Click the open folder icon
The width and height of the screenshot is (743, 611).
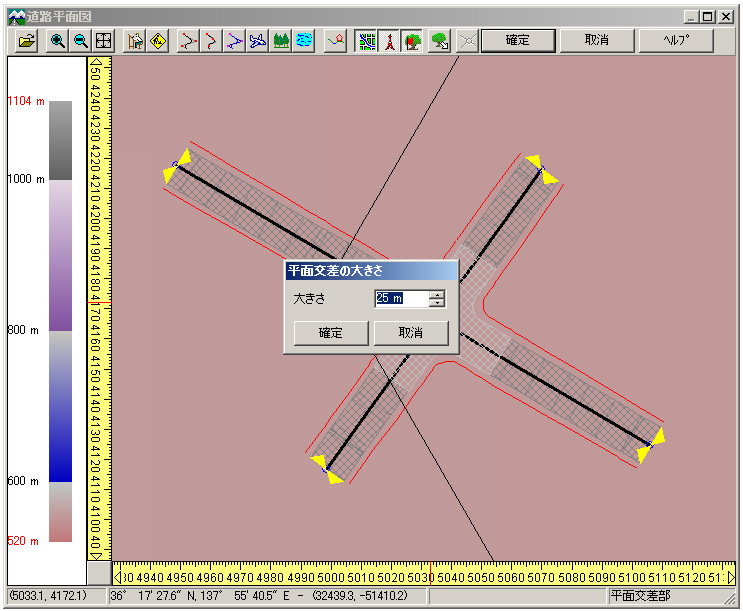pos(27,41)
